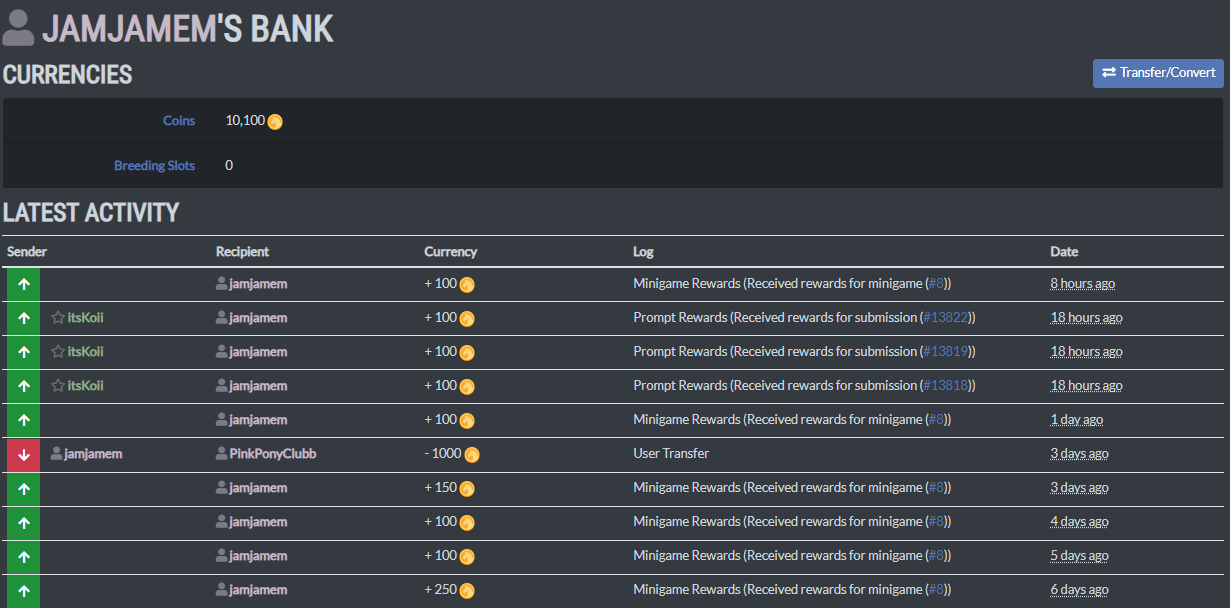Click the green arrow in the 1 day ago row

click(24, 420)
